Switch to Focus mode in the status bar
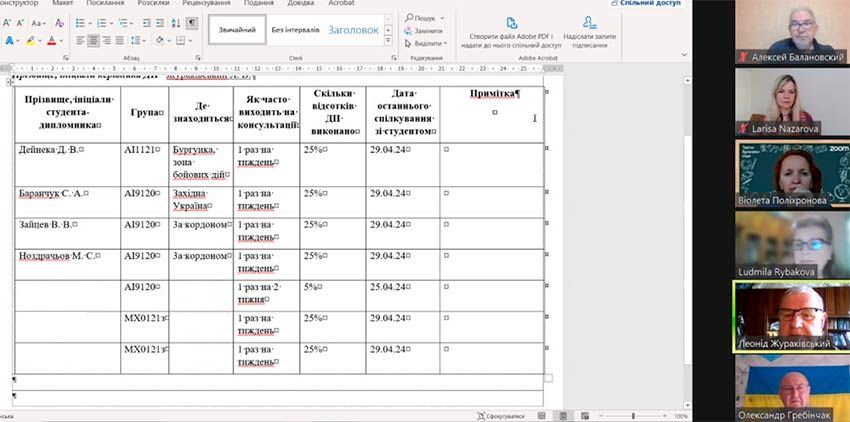The height and width of the screenshot is (422, 850). [x=500, y=416]
